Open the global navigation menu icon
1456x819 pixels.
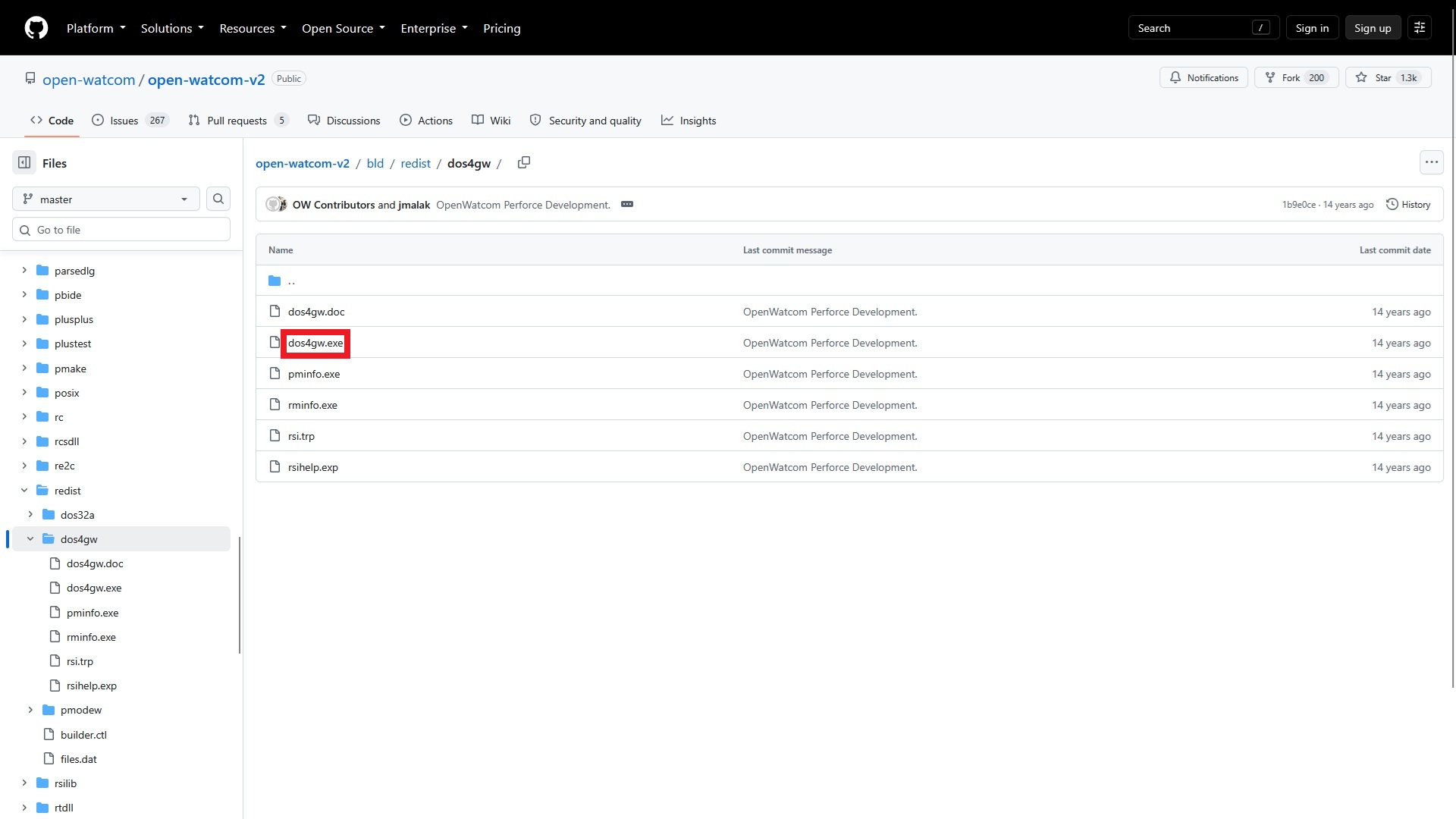(x=1420, y=28)
